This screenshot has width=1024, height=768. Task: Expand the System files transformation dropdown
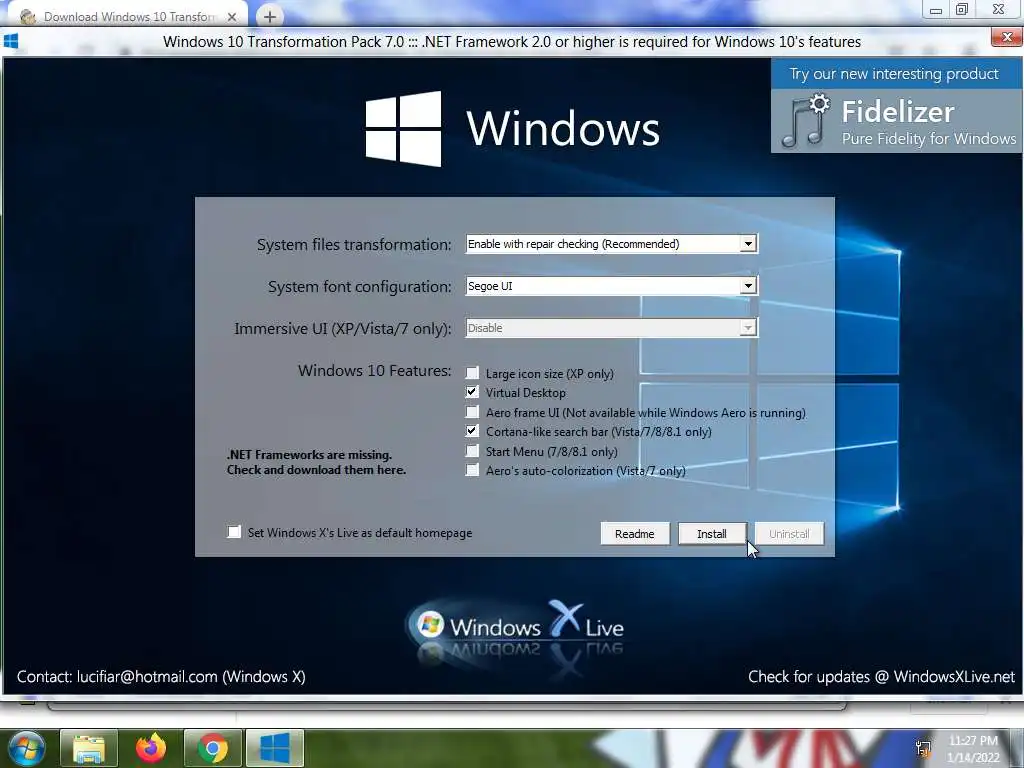748,244
